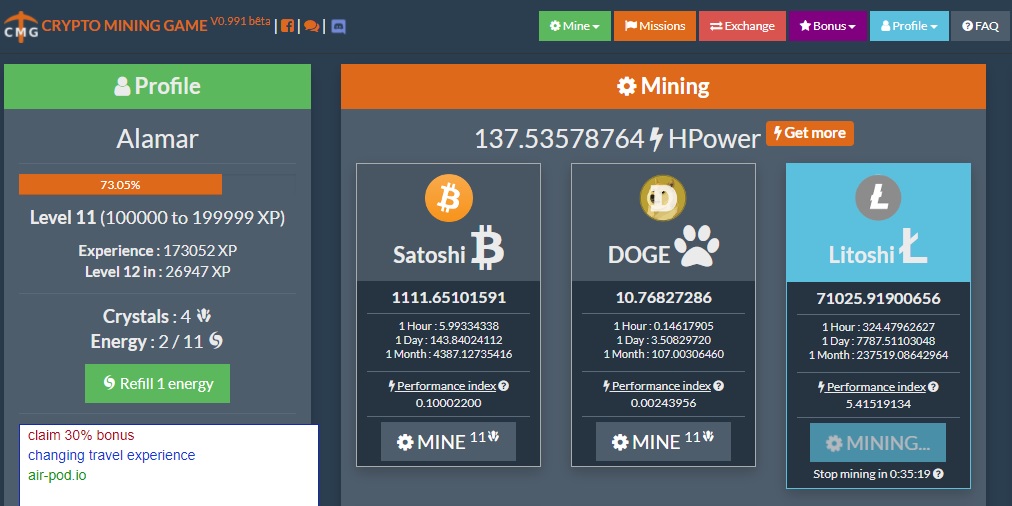The width and height of the screenshot is (1012, 506).
Task: Open the chat bubbles icon
Action: click(x=312, y=26)
